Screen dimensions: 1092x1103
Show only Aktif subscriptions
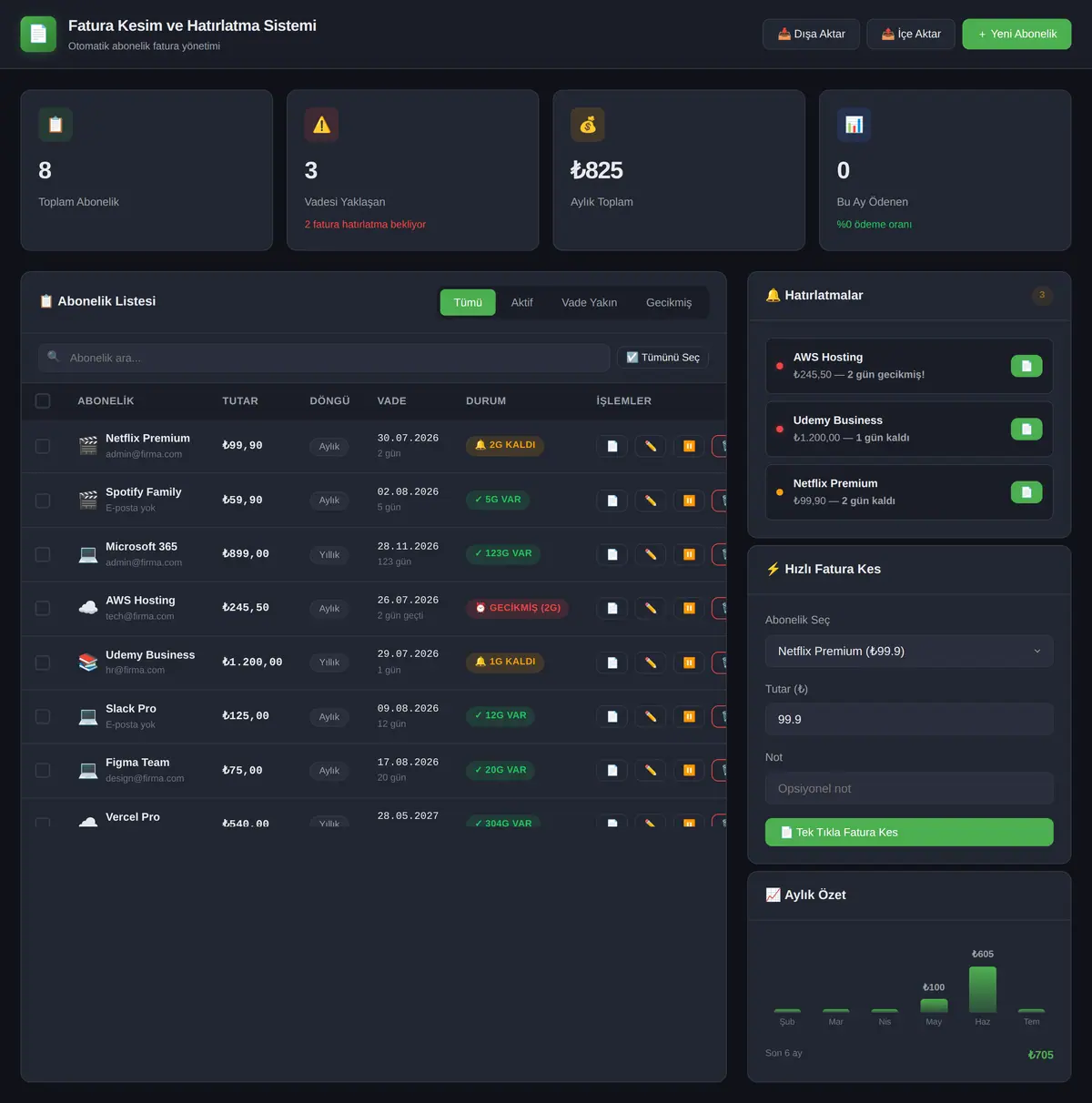coord(521,302)
